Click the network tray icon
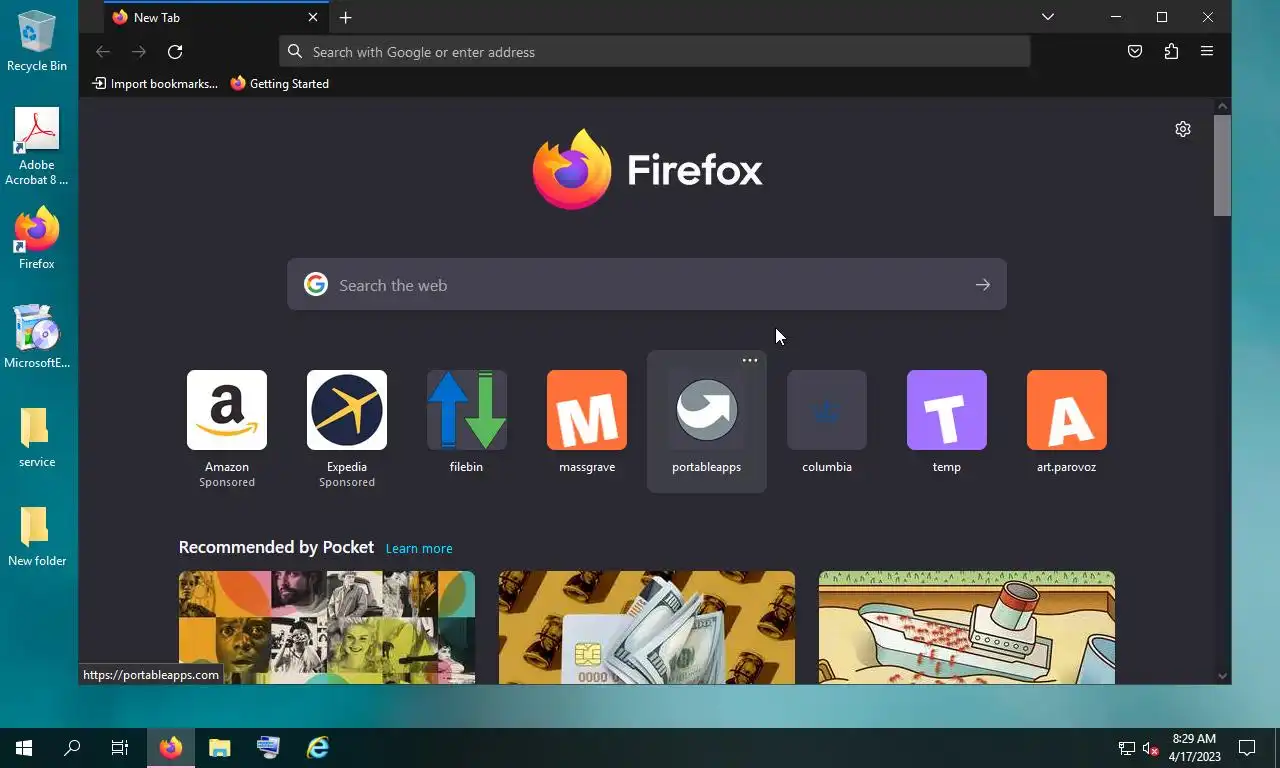 (x=1127, y=748)
